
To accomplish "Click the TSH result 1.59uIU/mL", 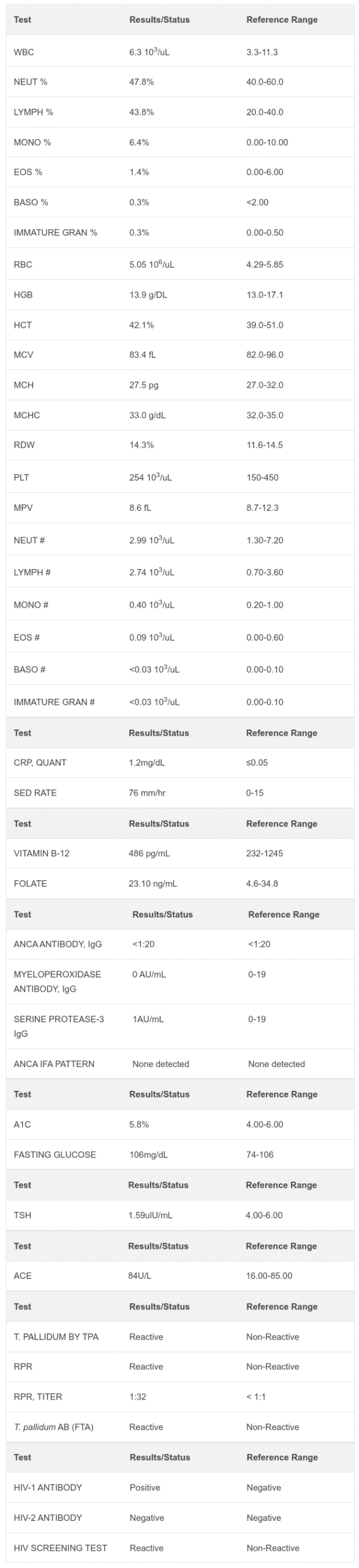I will coord(150,1215).
